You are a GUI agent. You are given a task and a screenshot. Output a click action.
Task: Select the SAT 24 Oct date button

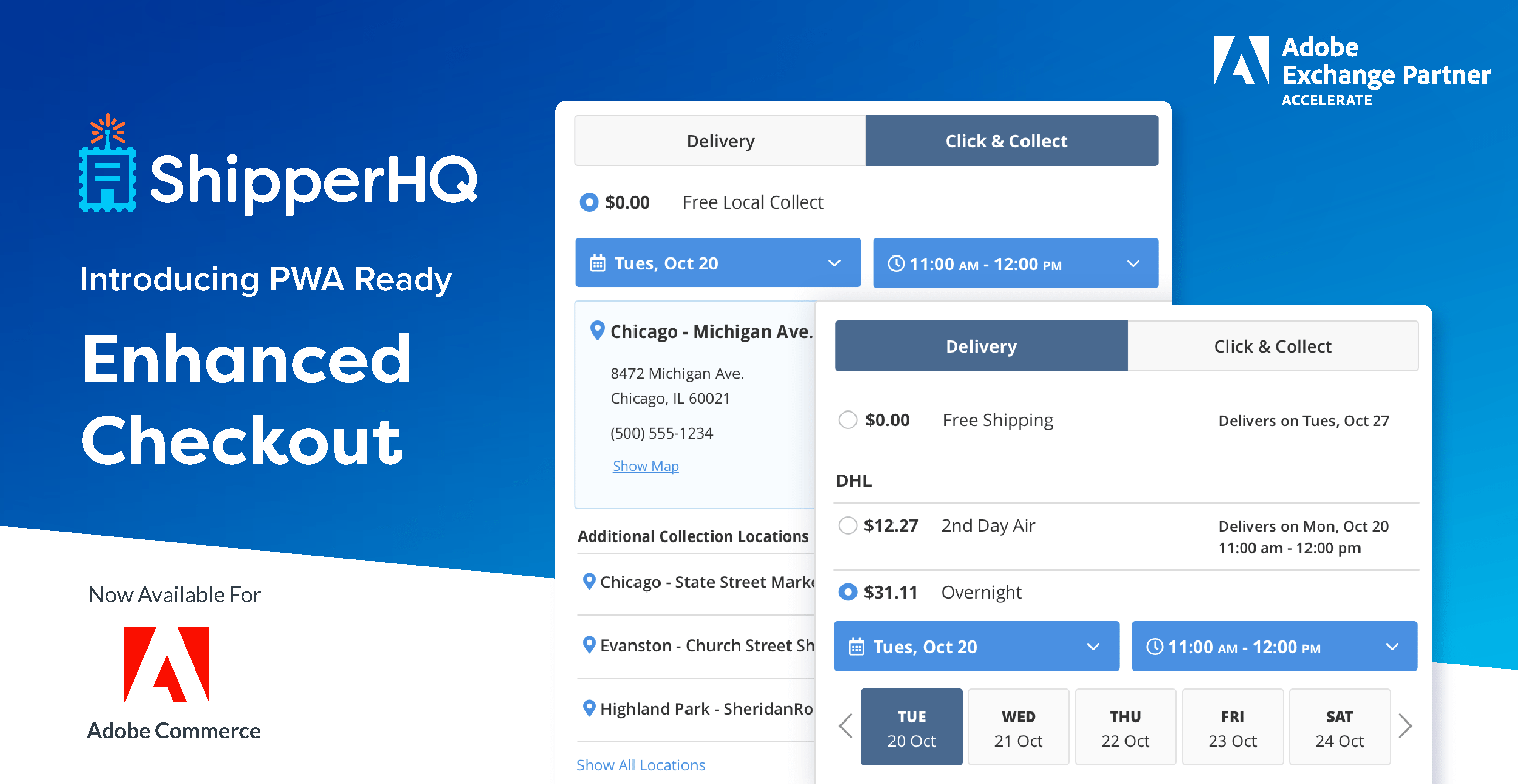point(1340,727)
